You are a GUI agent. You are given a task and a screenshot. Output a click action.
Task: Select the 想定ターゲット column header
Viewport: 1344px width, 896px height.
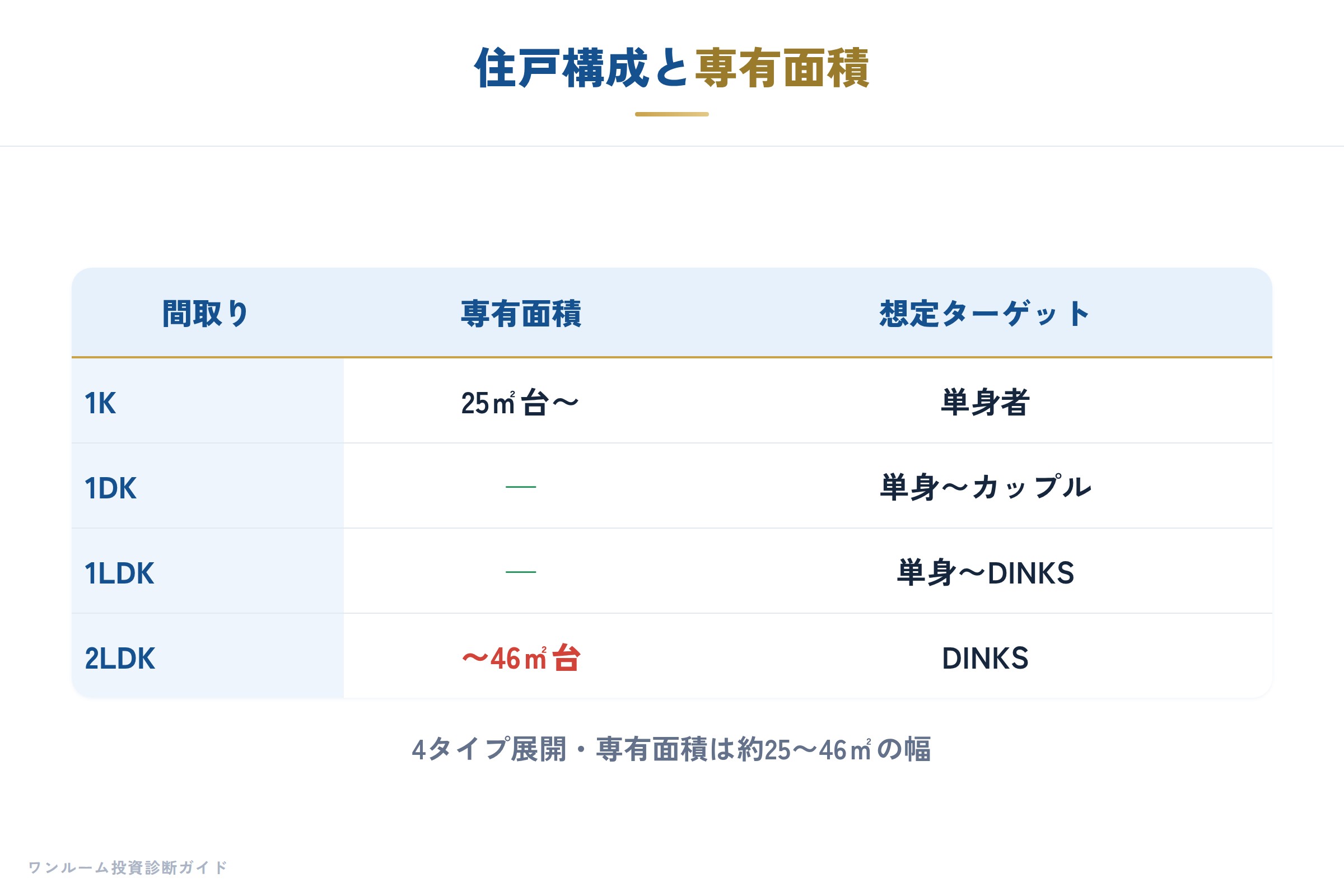point(985,314)
